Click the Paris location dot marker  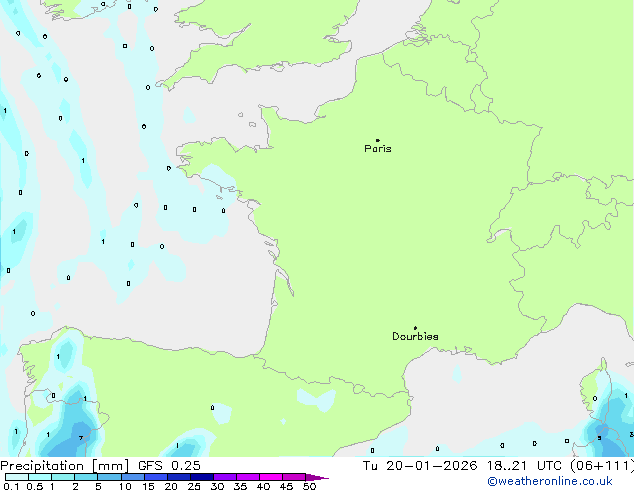point(378,140)
